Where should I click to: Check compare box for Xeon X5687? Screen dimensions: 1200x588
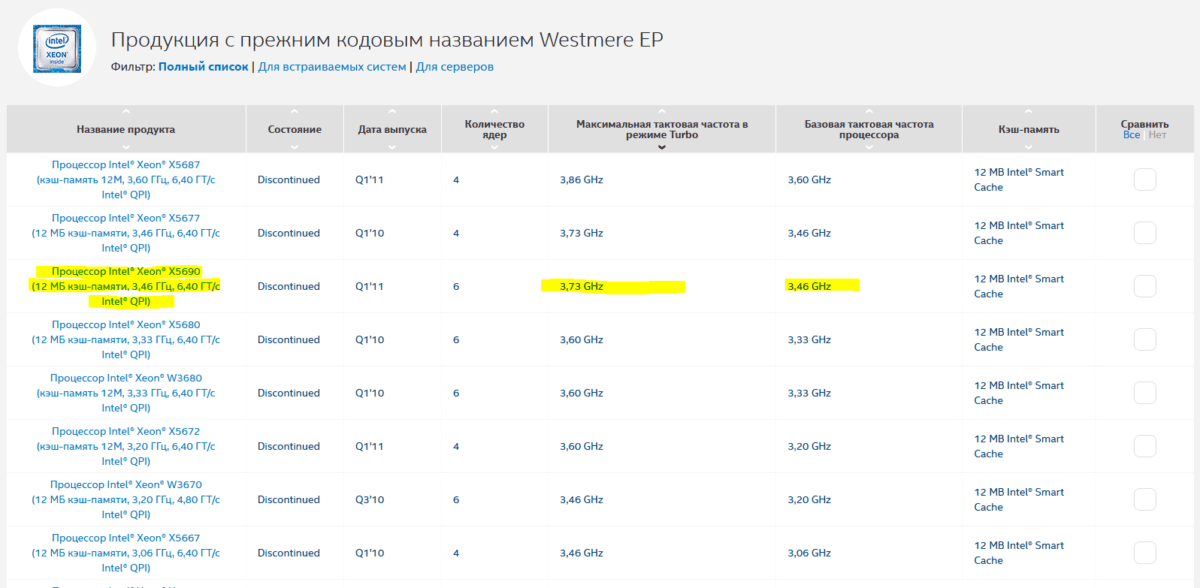(x=1145, y=180)
